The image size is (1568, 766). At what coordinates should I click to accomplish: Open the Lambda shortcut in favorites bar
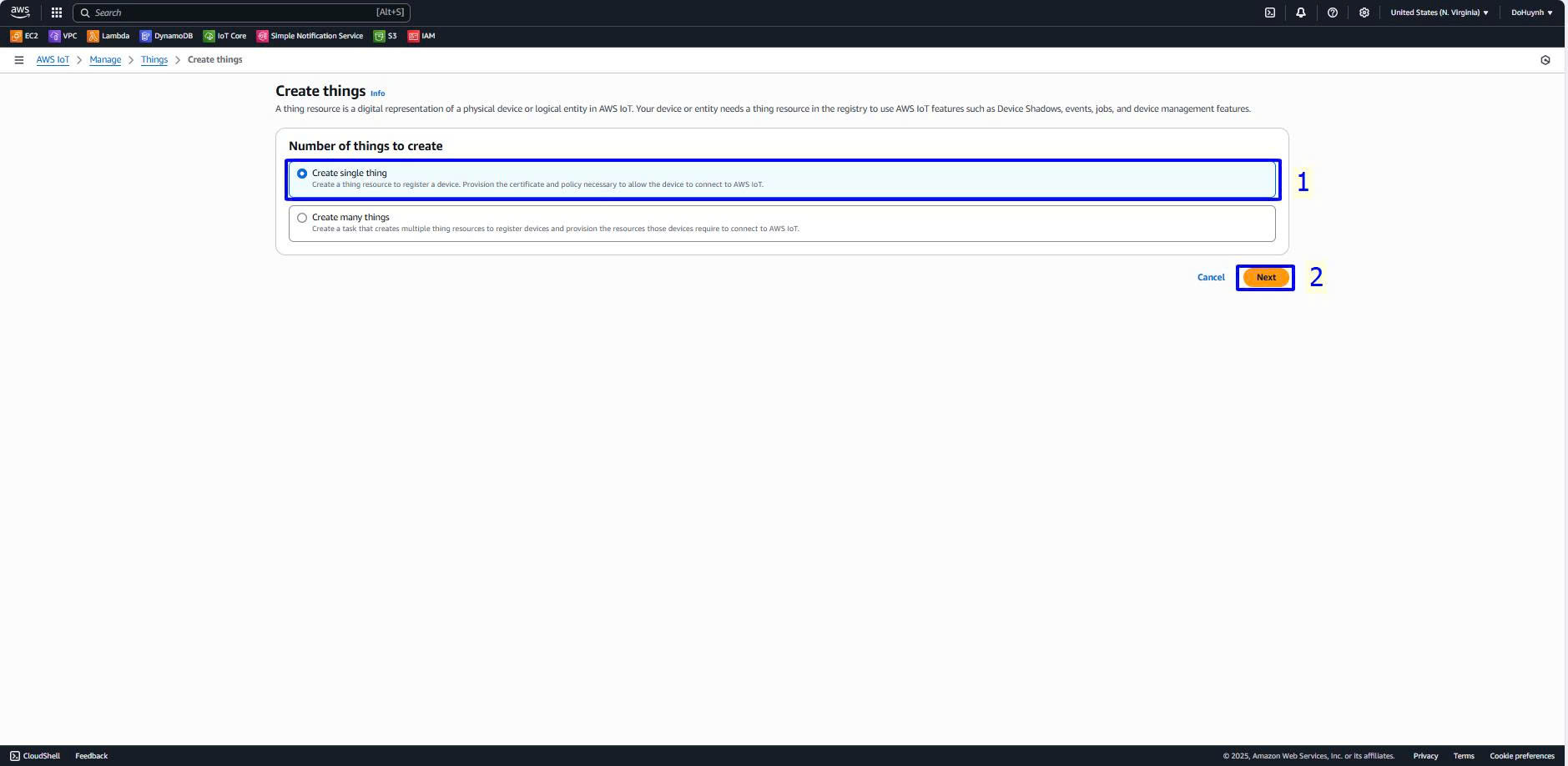point(108,36)
